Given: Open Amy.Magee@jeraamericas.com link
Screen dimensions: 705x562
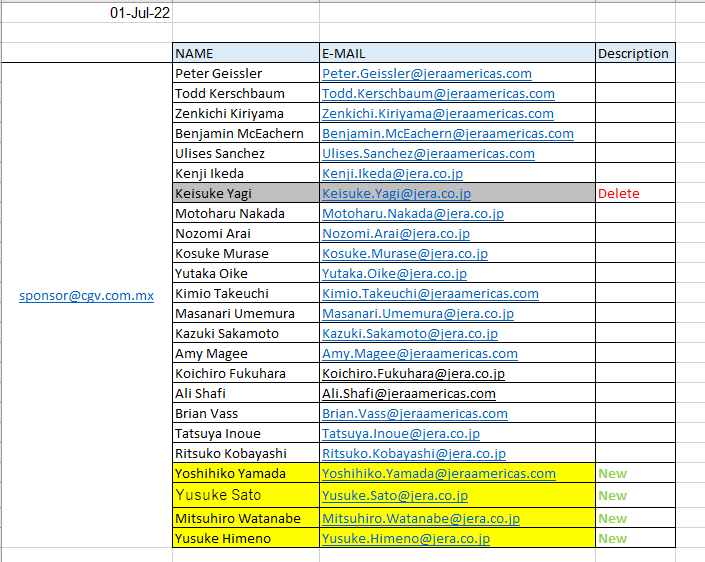Looking at the screenshot, I should (420, 353).
